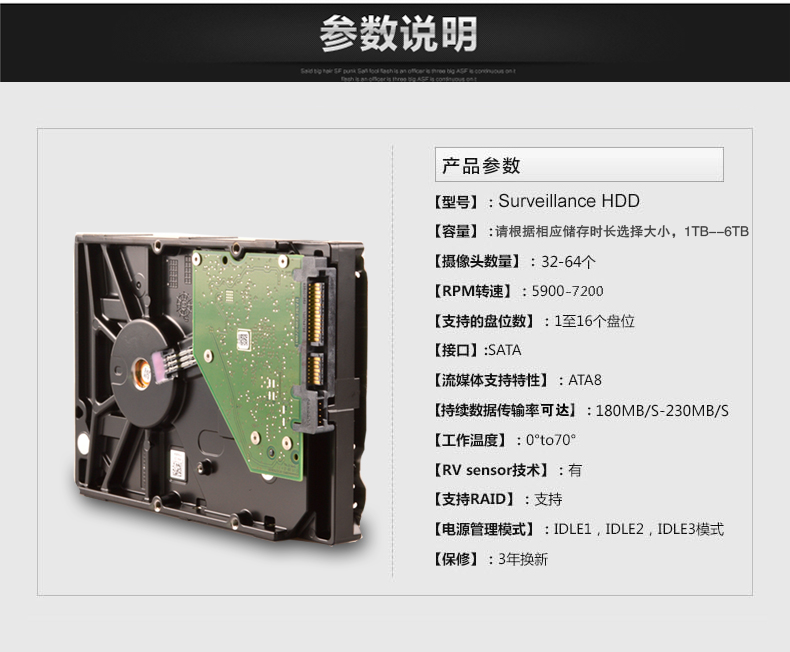This screenshot has width=790, height=652.
Task: Click the 支持RAID specification line
Action: pos(498,499)
